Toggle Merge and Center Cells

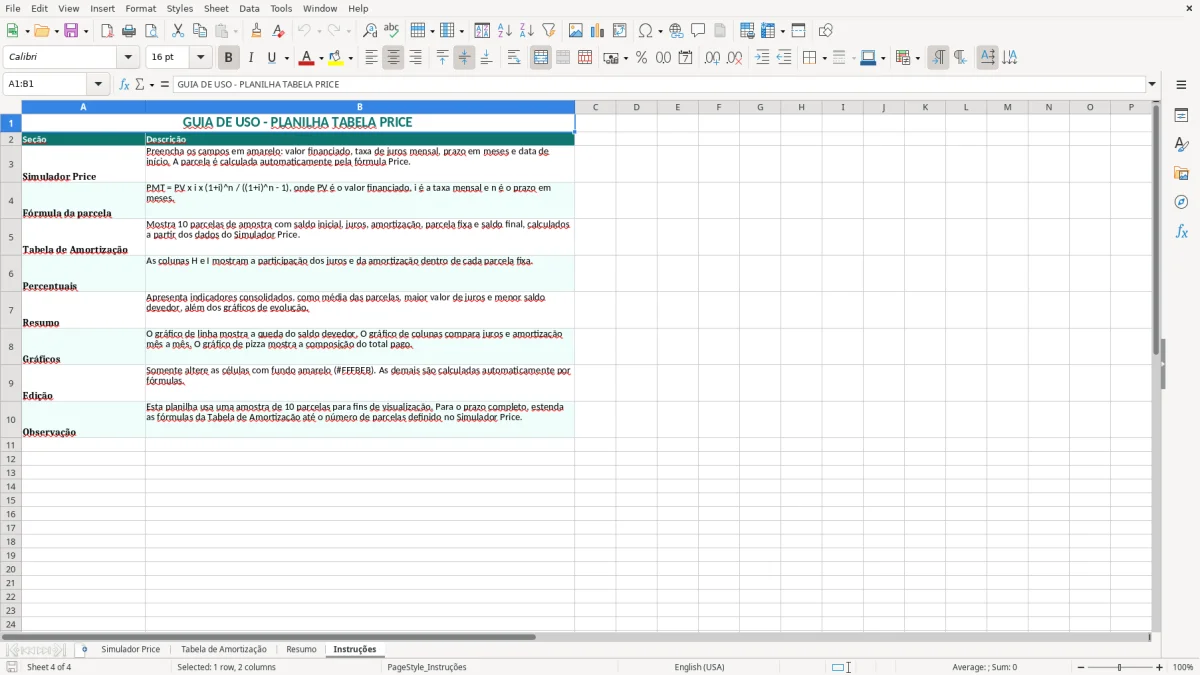click(541, 58)
